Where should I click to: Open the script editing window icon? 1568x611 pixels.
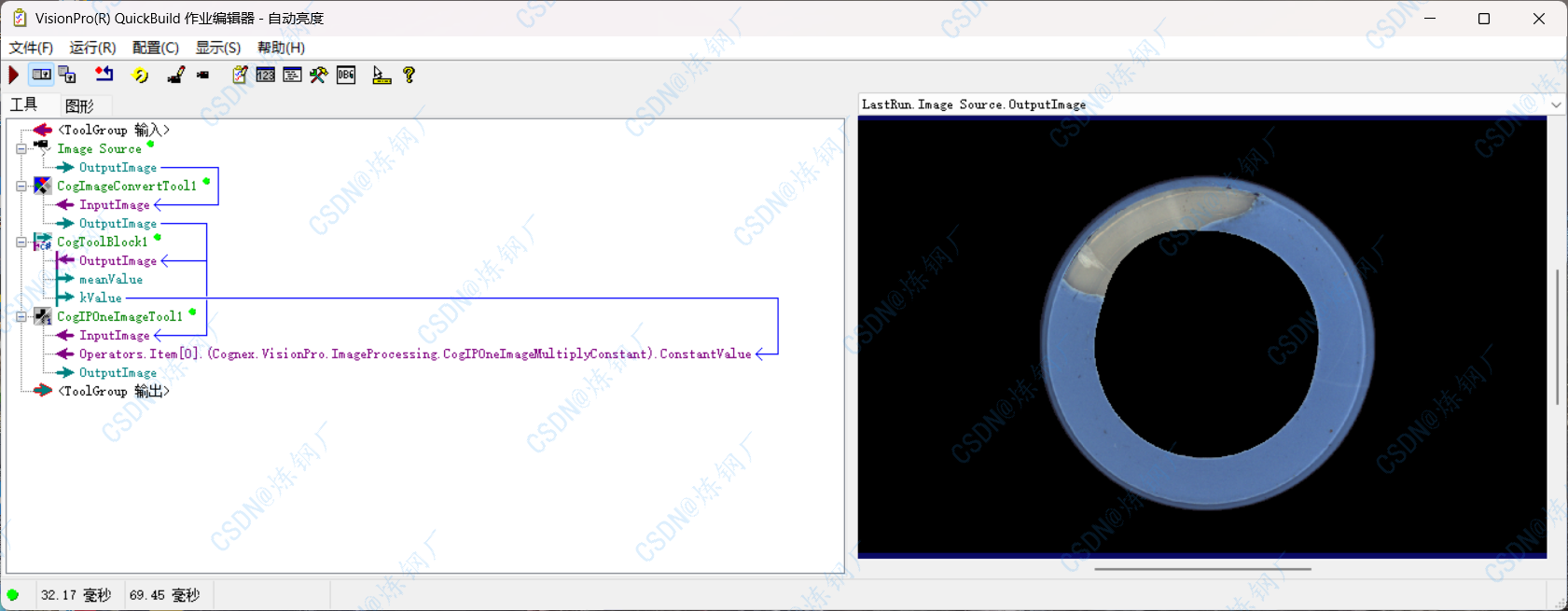tap(292, 75)
